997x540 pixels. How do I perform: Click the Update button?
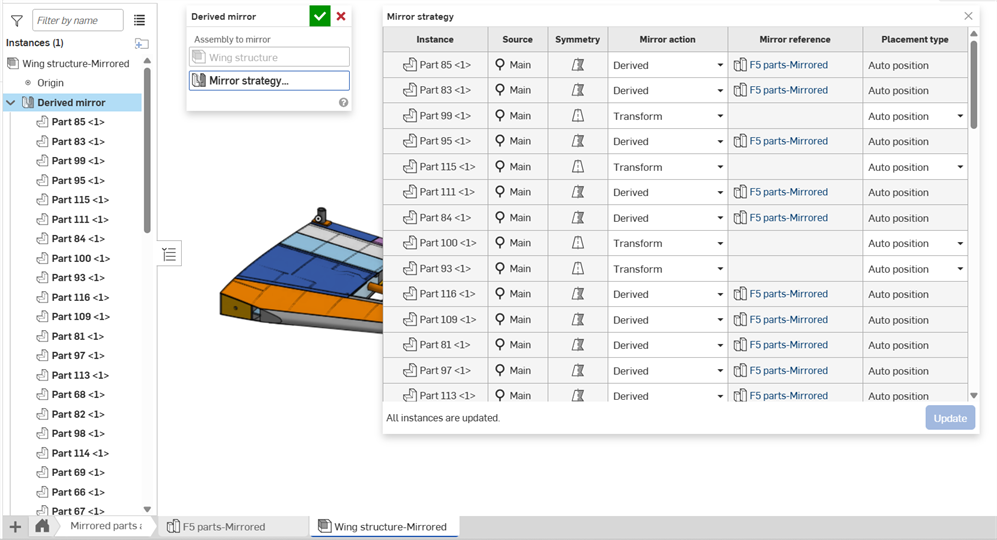pos(949,418)
